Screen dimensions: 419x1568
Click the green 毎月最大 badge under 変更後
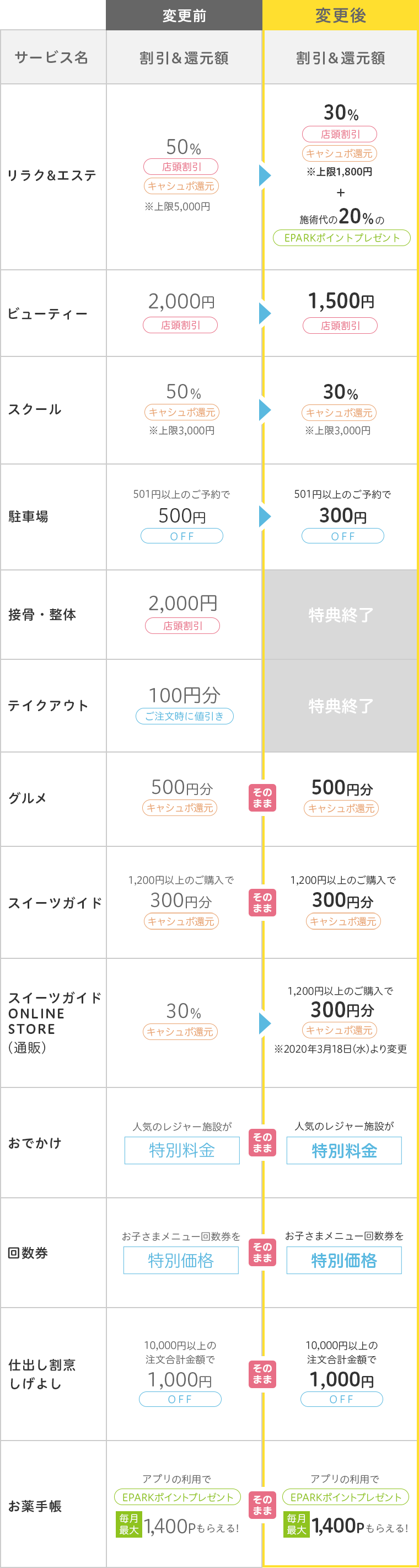pos(296,1524)
